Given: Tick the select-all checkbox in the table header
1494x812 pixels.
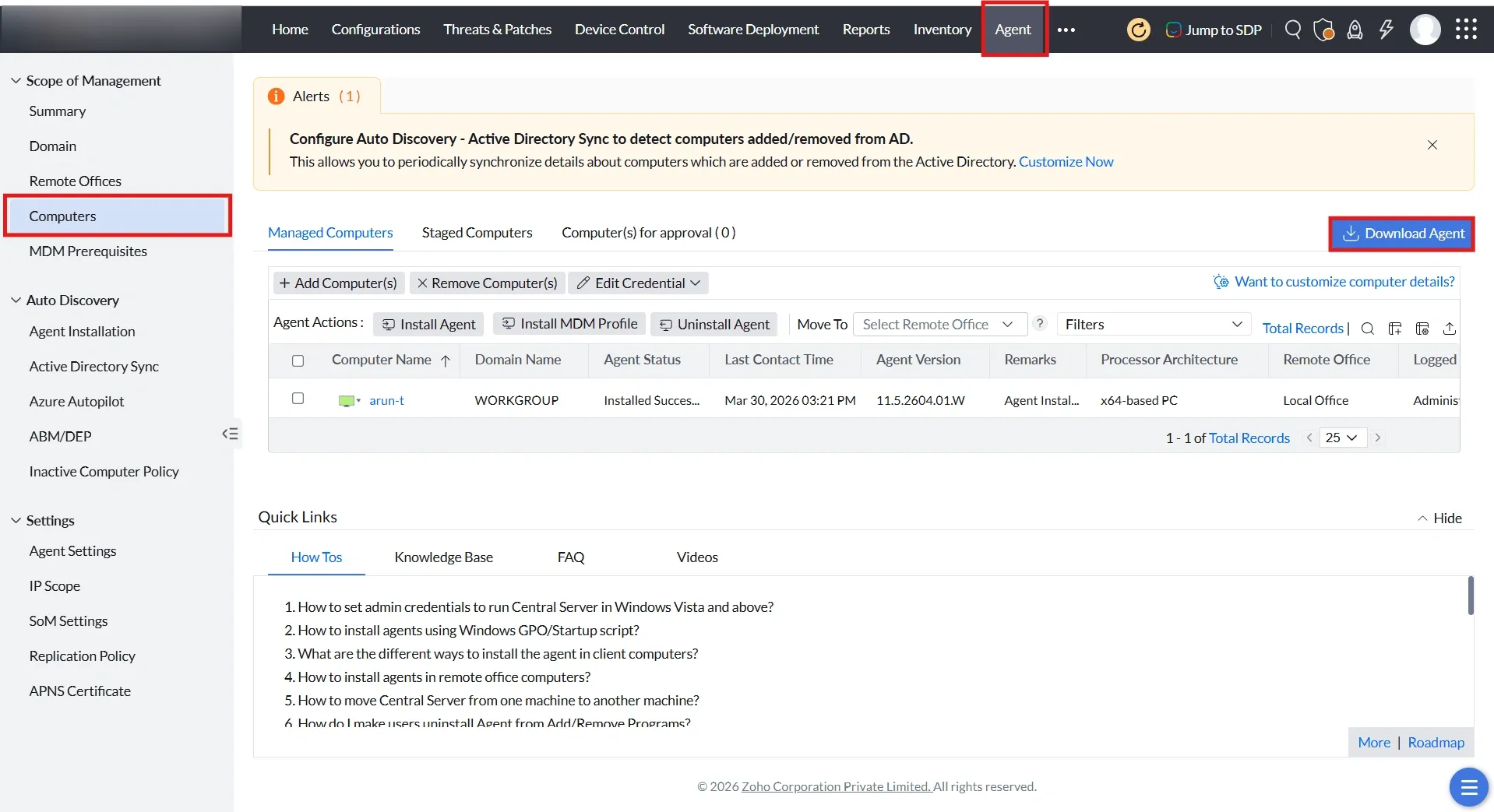Looking at the screenshot, I should tap(298, 360).
